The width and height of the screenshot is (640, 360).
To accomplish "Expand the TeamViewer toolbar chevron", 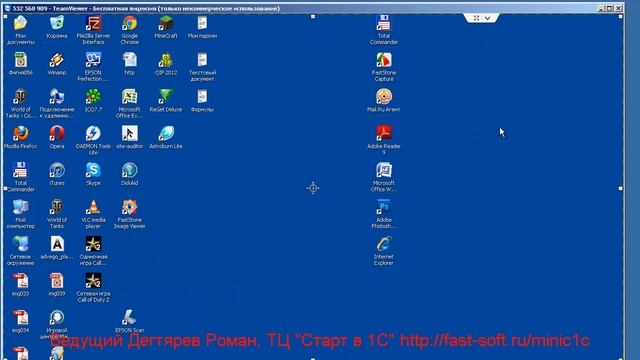I will click(x=487, y=18).
